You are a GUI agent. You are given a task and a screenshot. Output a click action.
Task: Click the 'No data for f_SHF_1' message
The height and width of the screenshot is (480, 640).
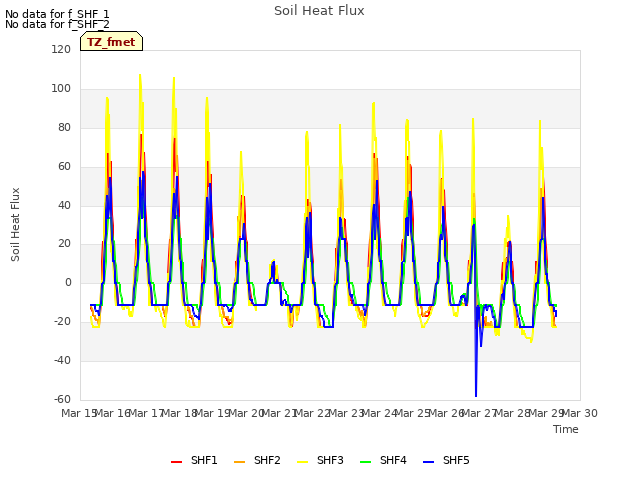coord(57,14)
